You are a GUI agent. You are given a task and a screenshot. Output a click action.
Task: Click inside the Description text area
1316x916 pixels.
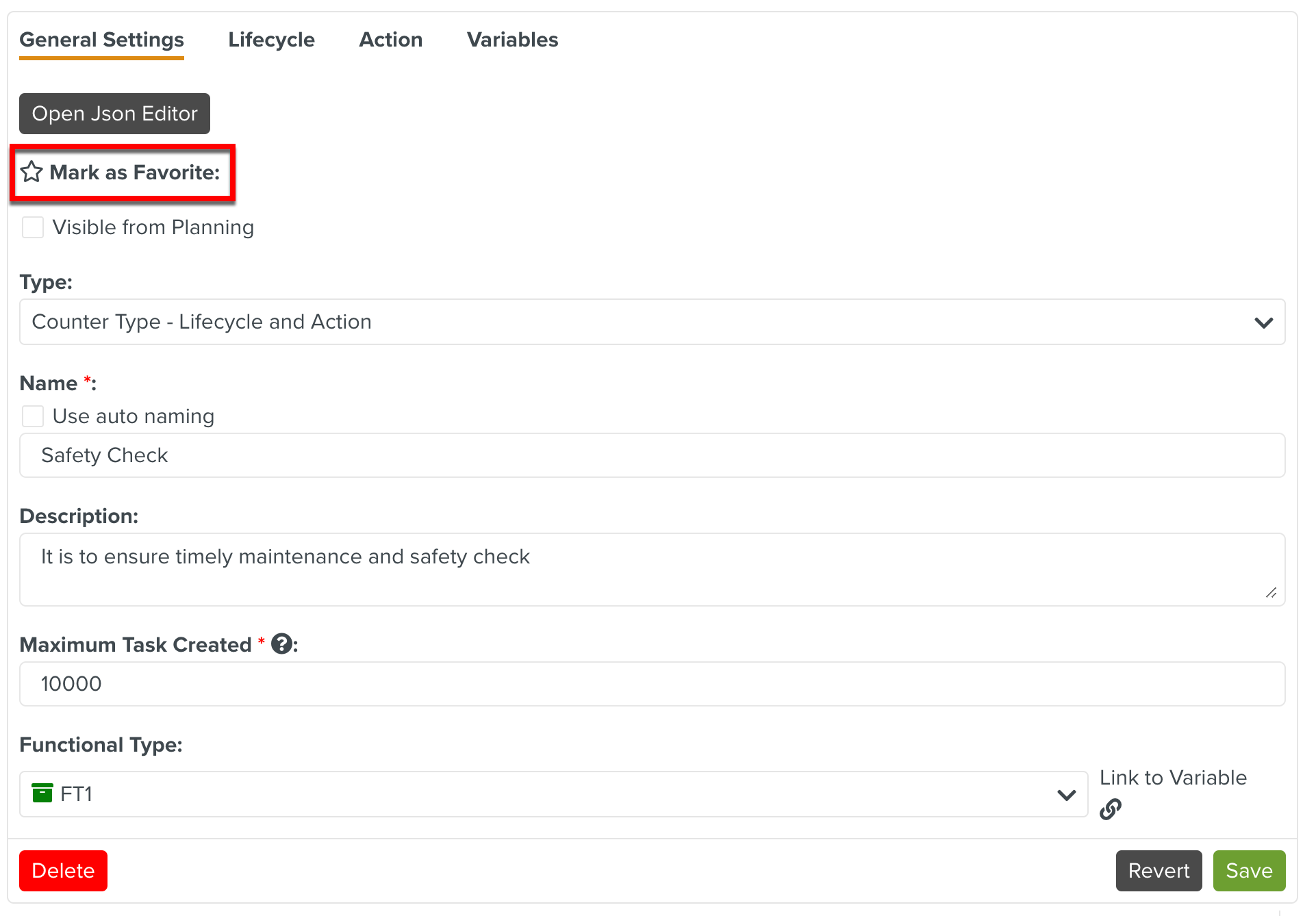[x=652, y=570]
